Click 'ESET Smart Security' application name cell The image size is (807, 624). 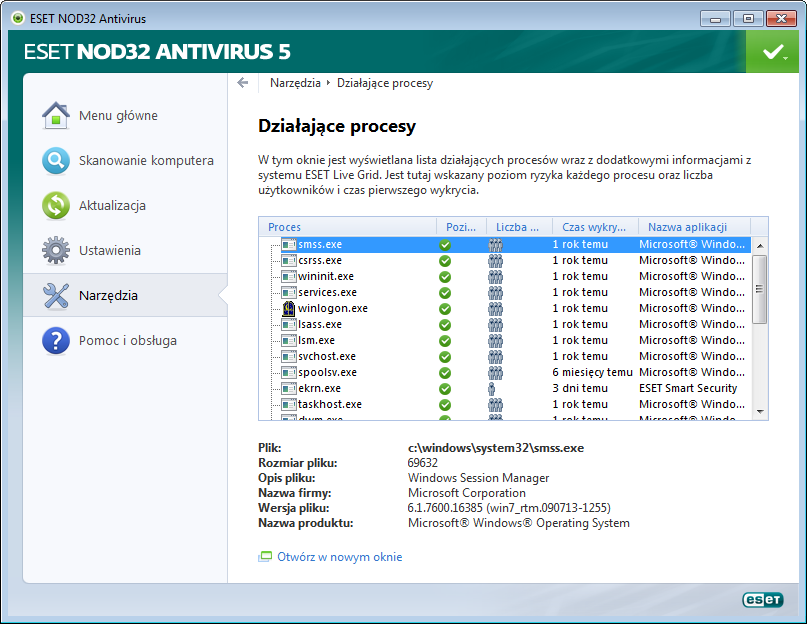pos(688,388)
